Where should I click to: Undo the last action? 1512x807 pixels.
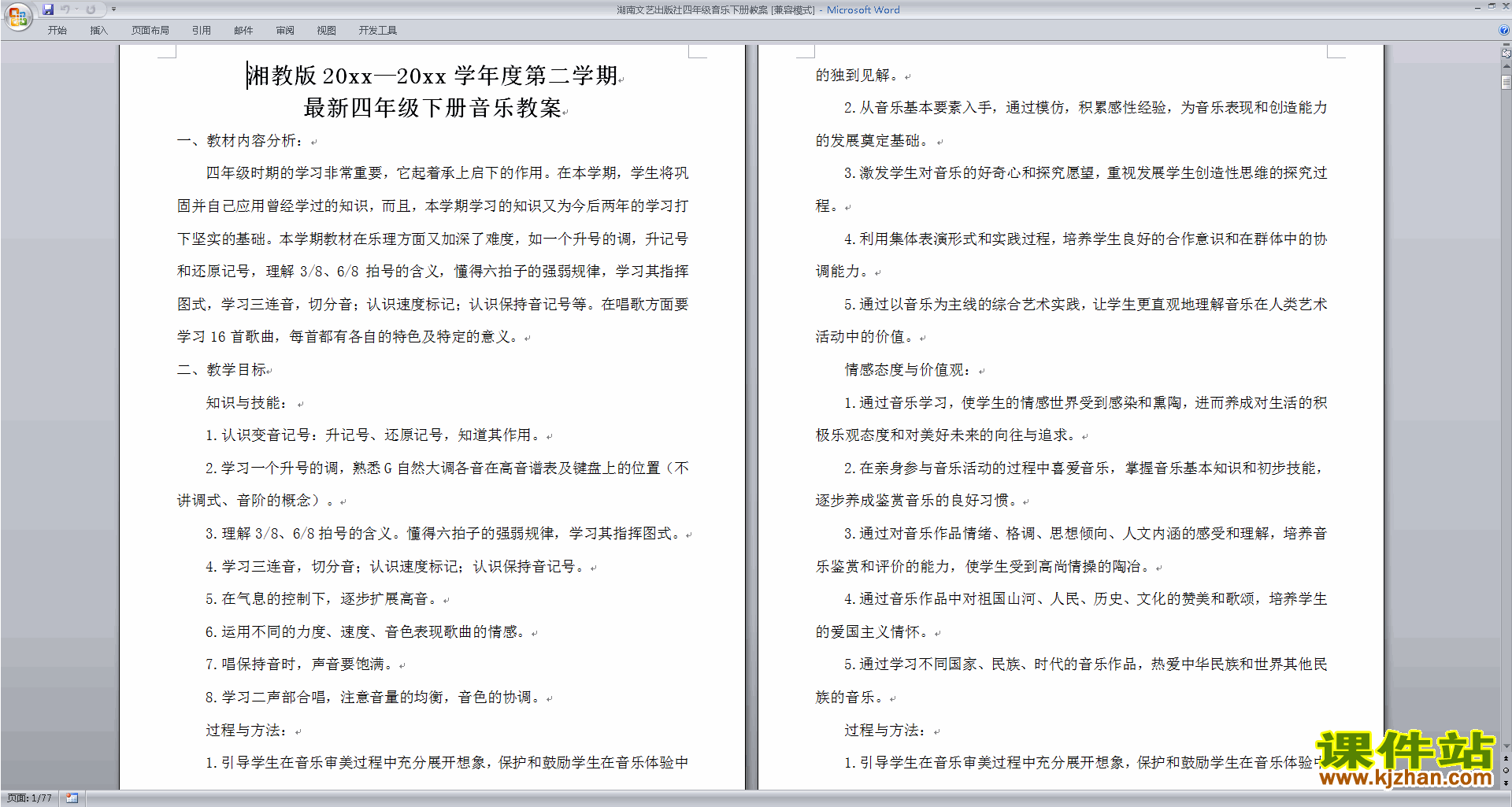[x=65, y=9]
